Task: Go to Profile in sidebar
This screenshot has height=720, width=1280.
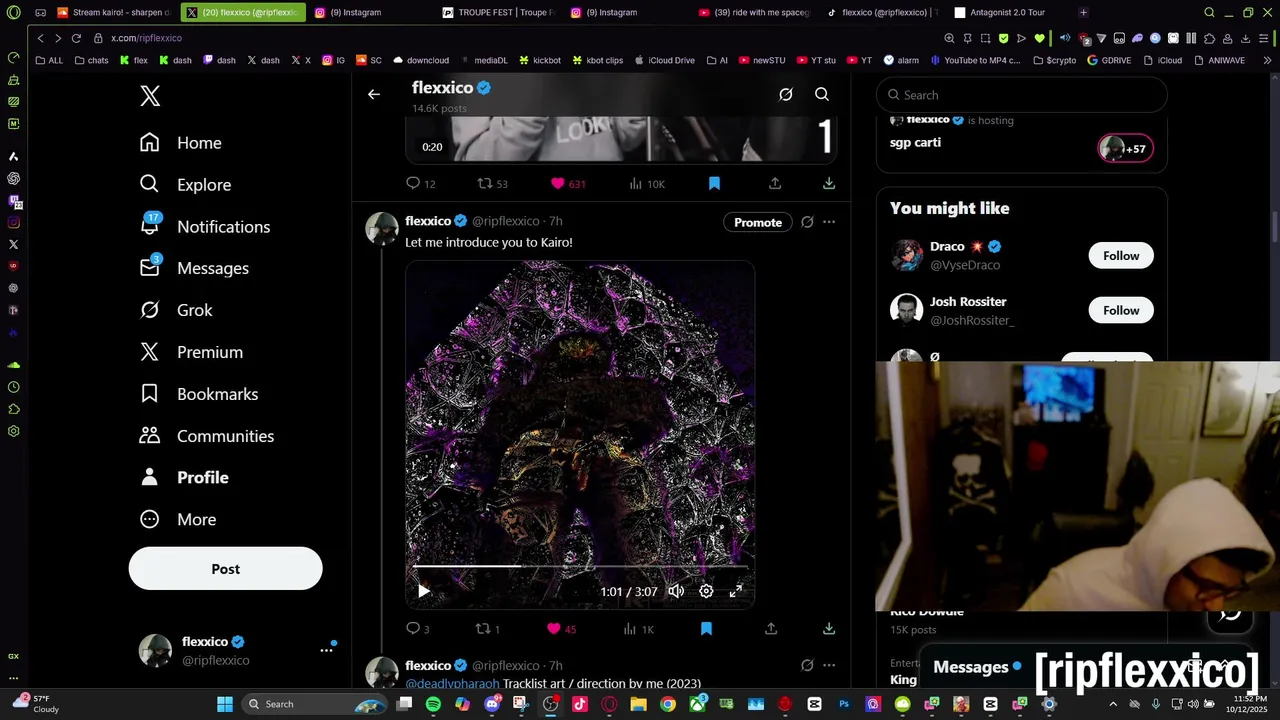Action: click(184, 478)
